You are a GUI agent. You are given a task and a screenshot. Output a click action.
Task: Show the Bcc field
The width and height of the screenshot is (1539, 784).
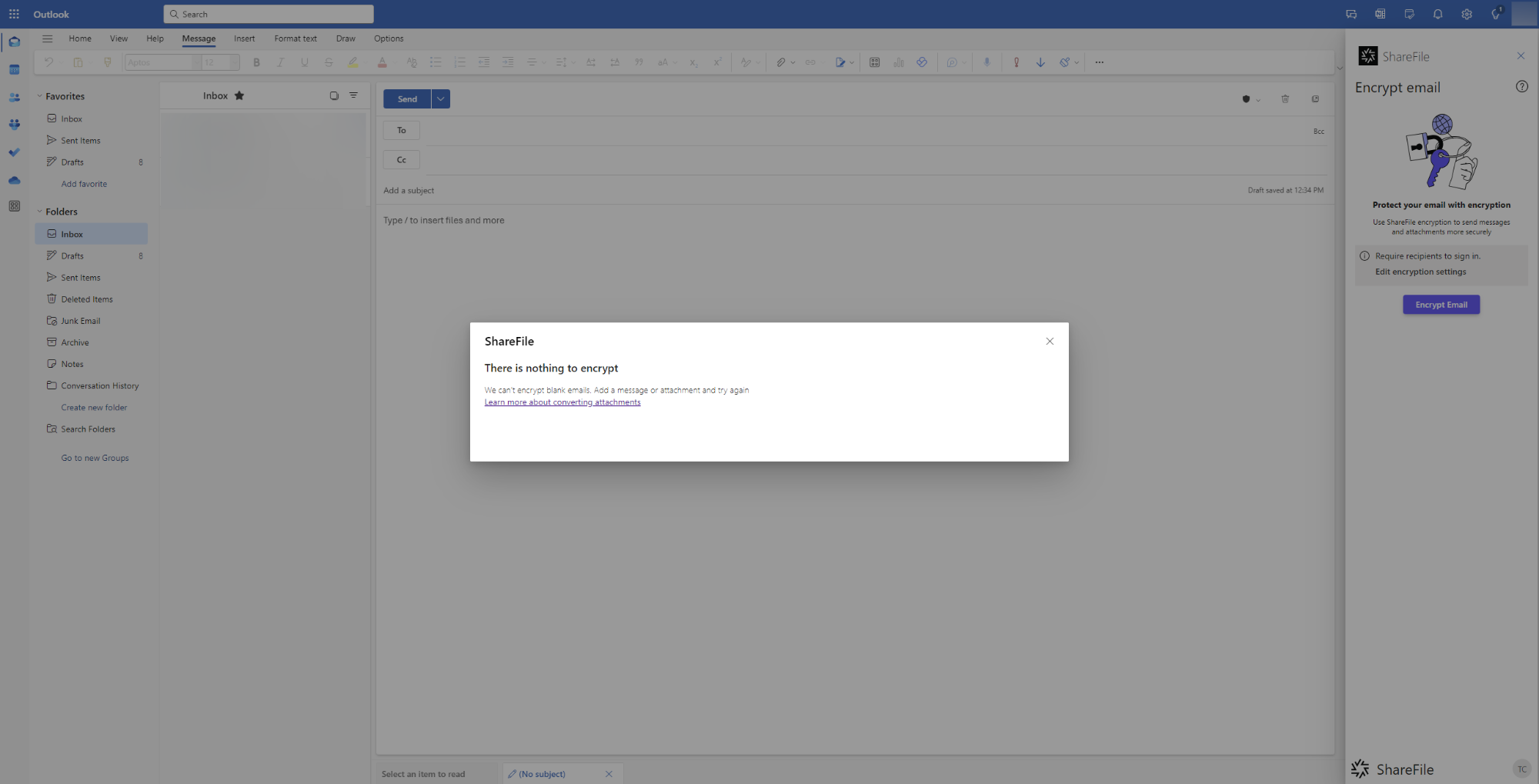[1319, 132]
